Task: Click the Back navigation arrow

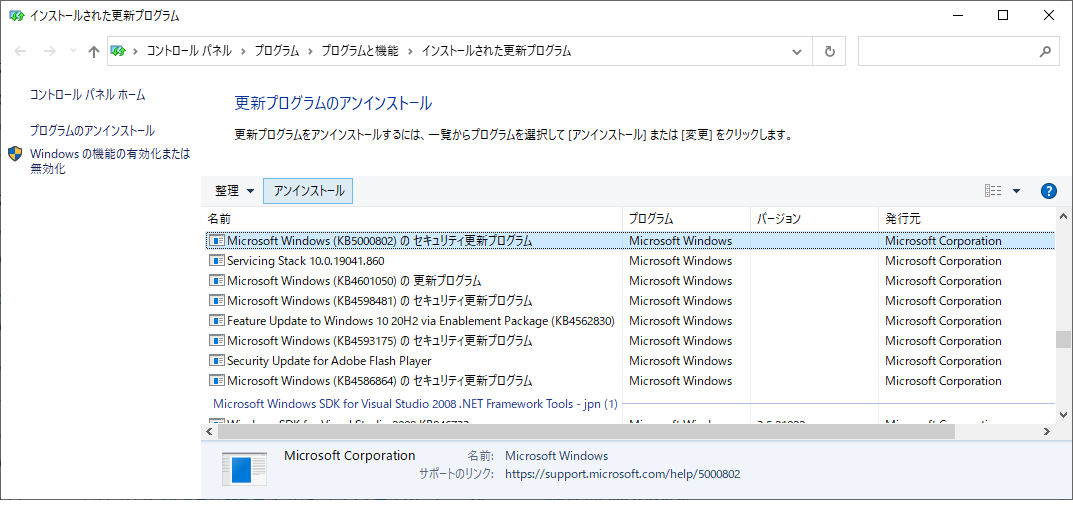Action: coord(20,51)
